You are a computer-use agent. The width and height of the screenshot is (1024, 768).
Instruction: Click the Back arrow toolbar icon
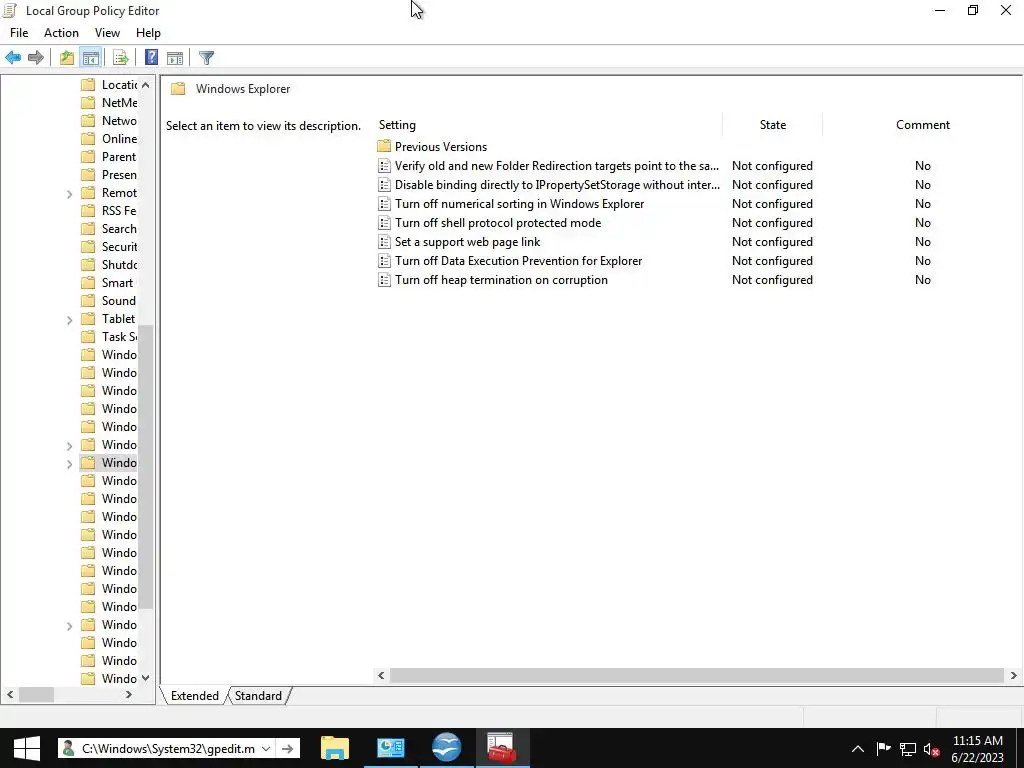coord(13,58)
